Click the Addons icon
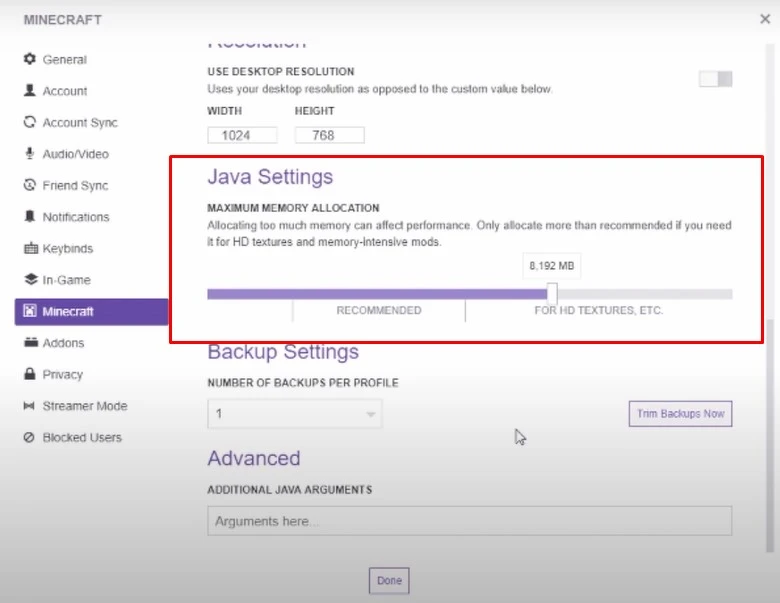This screenshot has width=780, height=603. coord(31,342)
